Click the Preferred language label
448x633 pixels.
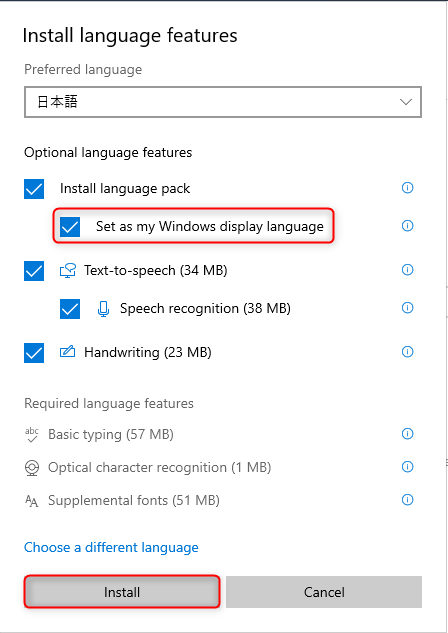click(83, 69)
